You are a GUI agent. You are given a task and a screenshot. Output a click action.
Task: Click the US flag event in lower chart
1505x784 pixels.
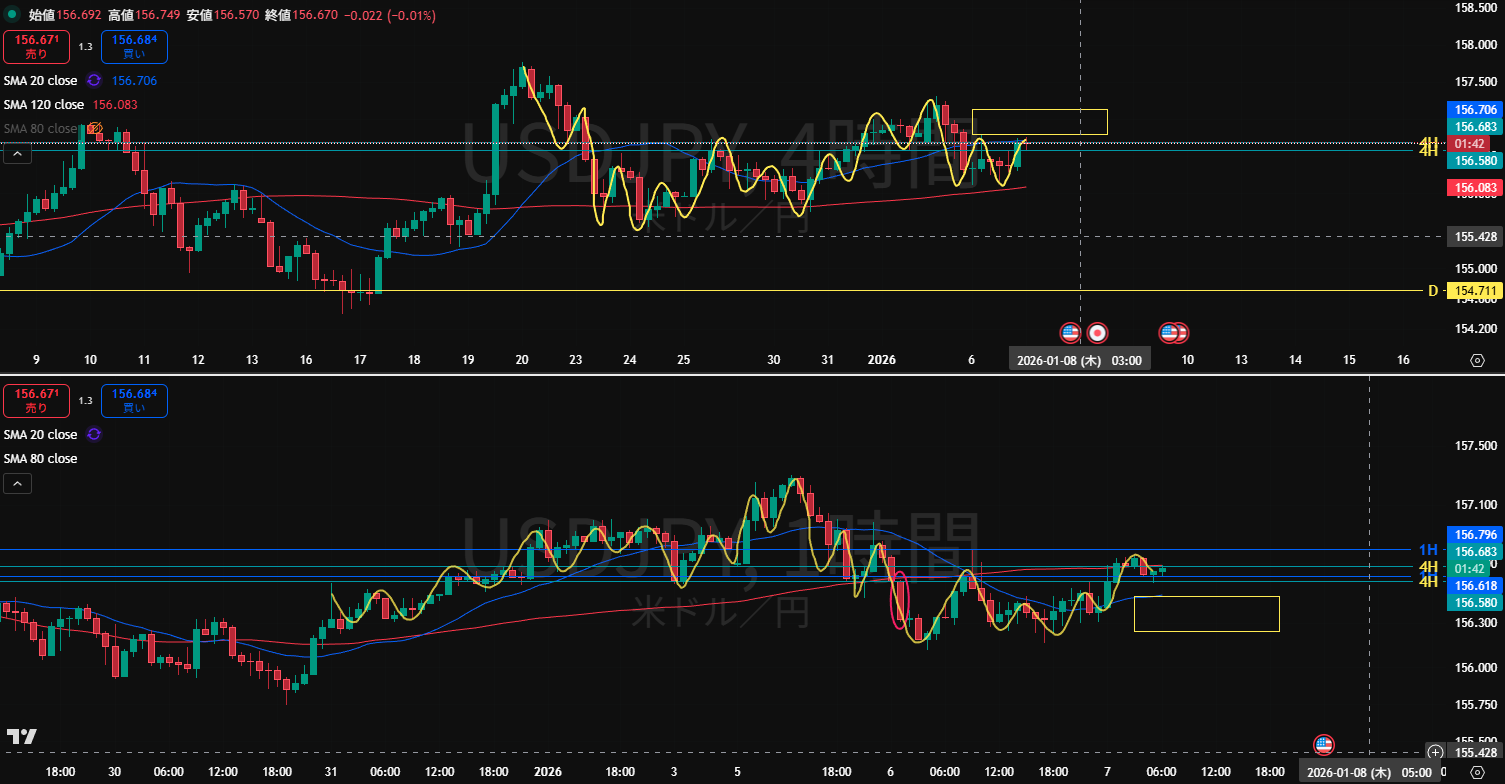coord(1323,744)
